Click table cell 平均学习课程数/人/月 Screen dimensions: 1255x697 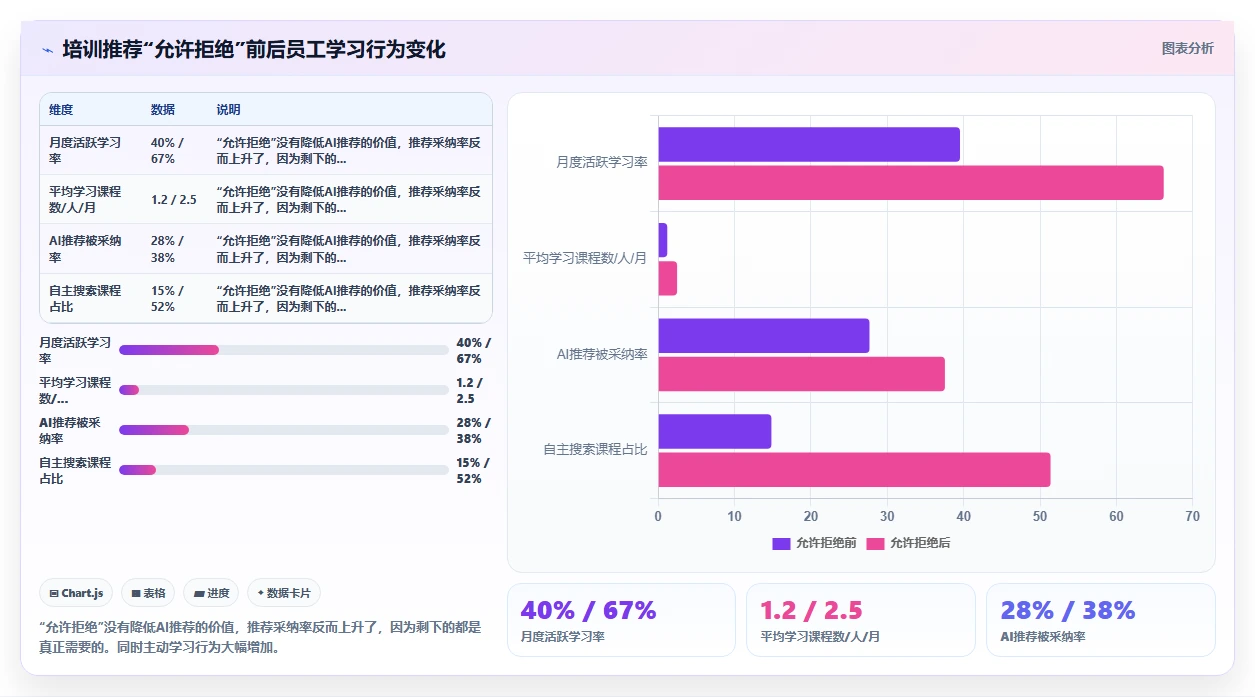click(85, 199)
